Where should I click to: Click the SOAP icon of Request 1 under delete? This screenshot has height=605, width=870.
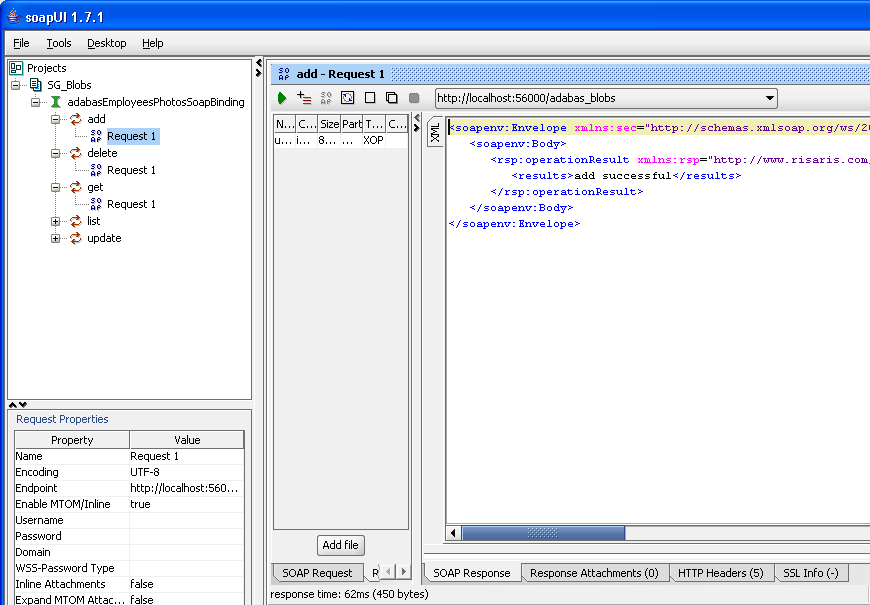tap(96, 170)
